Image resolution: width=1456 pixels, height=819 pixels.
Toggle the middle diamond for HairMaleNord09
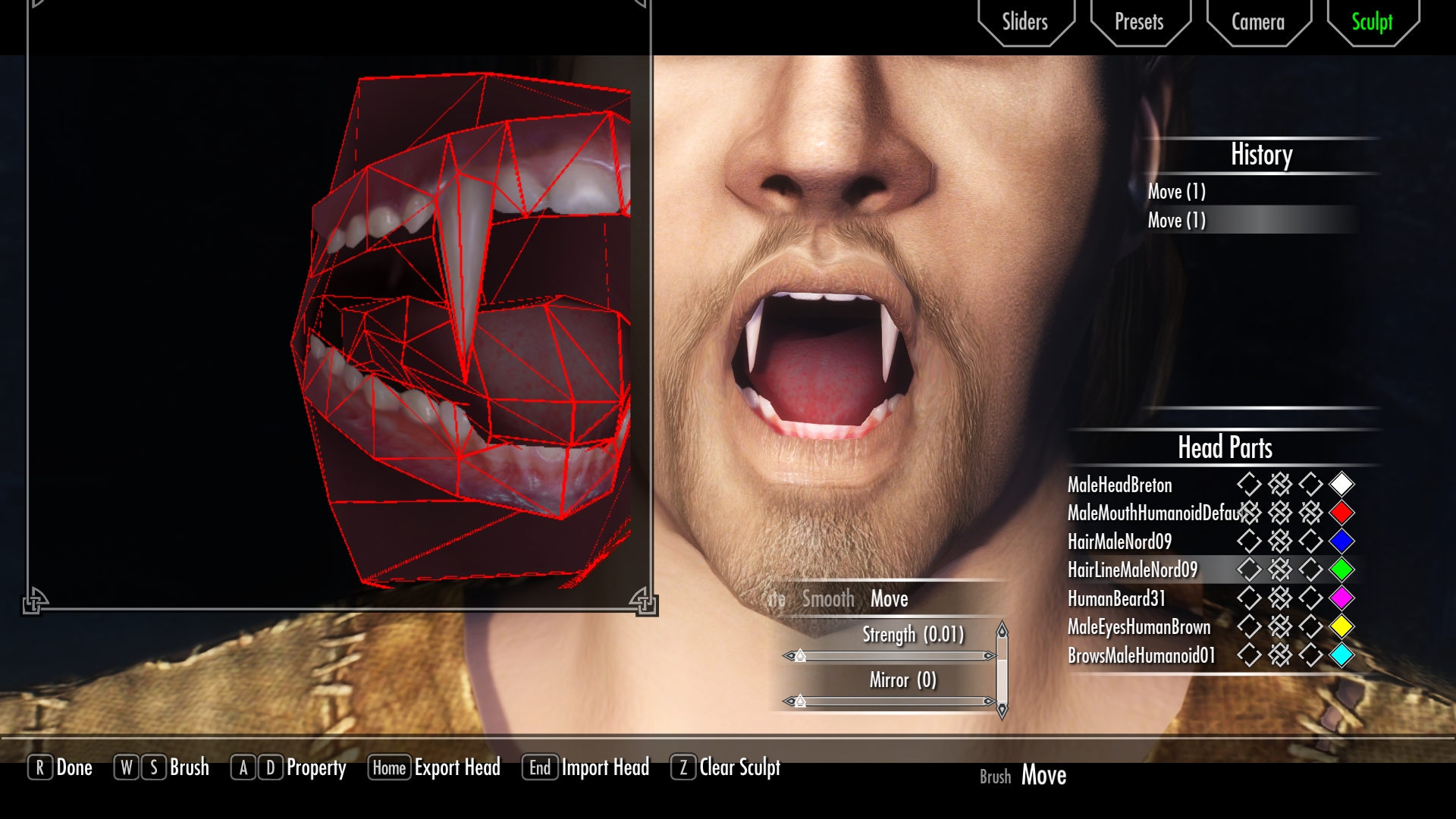[1280, 541]
